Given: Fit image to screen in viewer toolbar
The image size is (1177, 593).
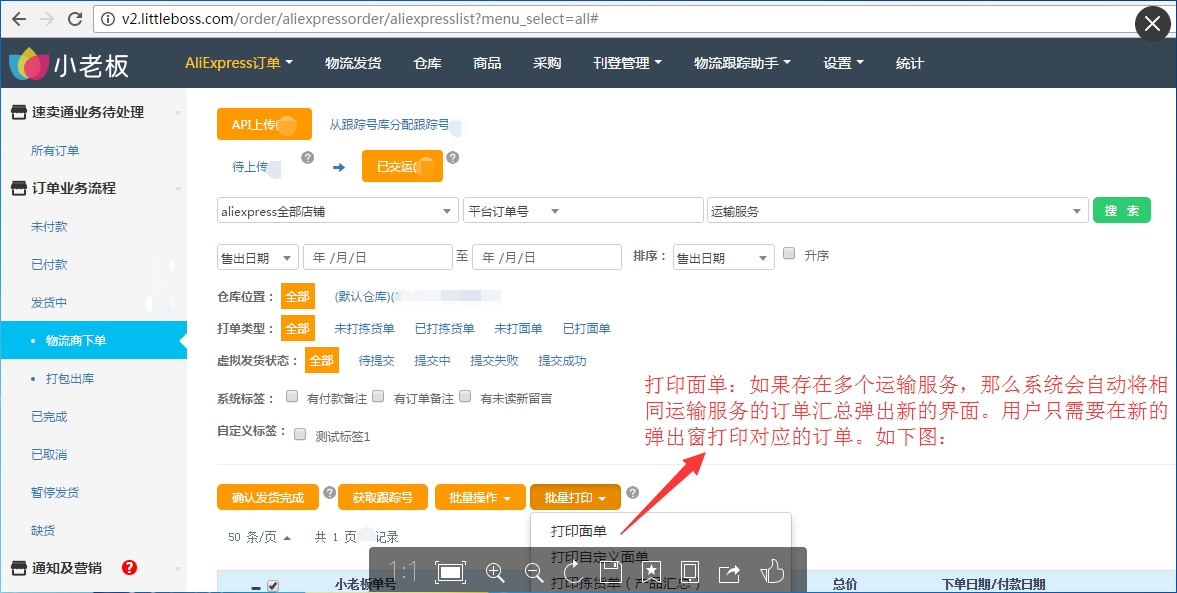Looking at the screenshot, I should 450,573.
